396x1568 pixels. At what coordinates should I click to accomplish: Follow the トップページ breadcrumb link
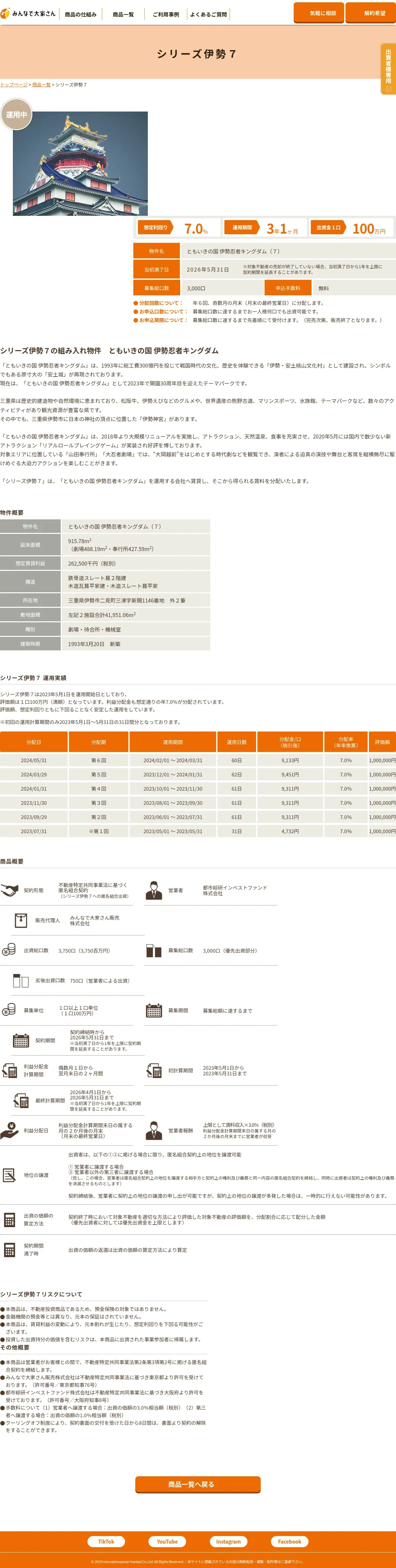(x=14, y=84)
